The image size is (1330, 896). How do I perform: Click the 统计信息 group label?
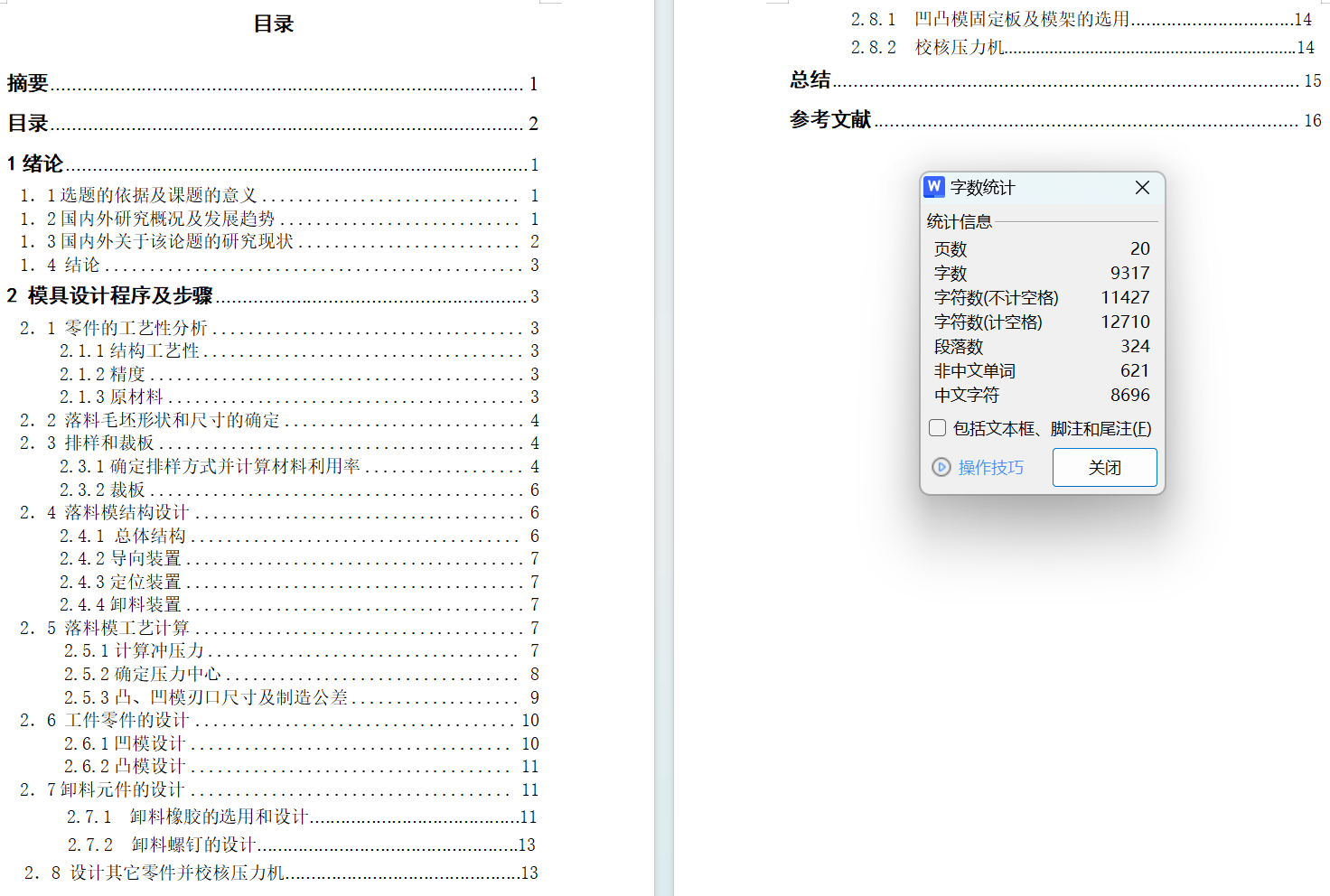pyautogui.click(x=959, y=221)
